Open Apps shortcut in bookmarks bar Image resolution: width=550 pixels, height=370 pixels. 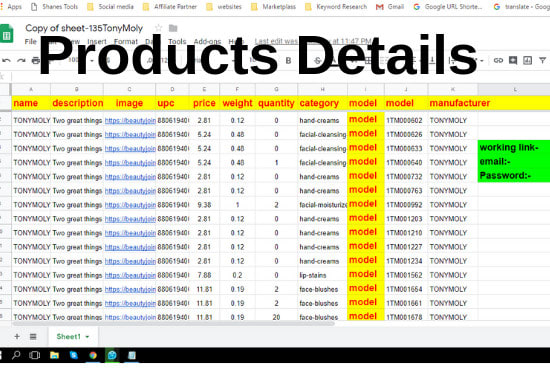pyautogui.click(x=11, y=7)
